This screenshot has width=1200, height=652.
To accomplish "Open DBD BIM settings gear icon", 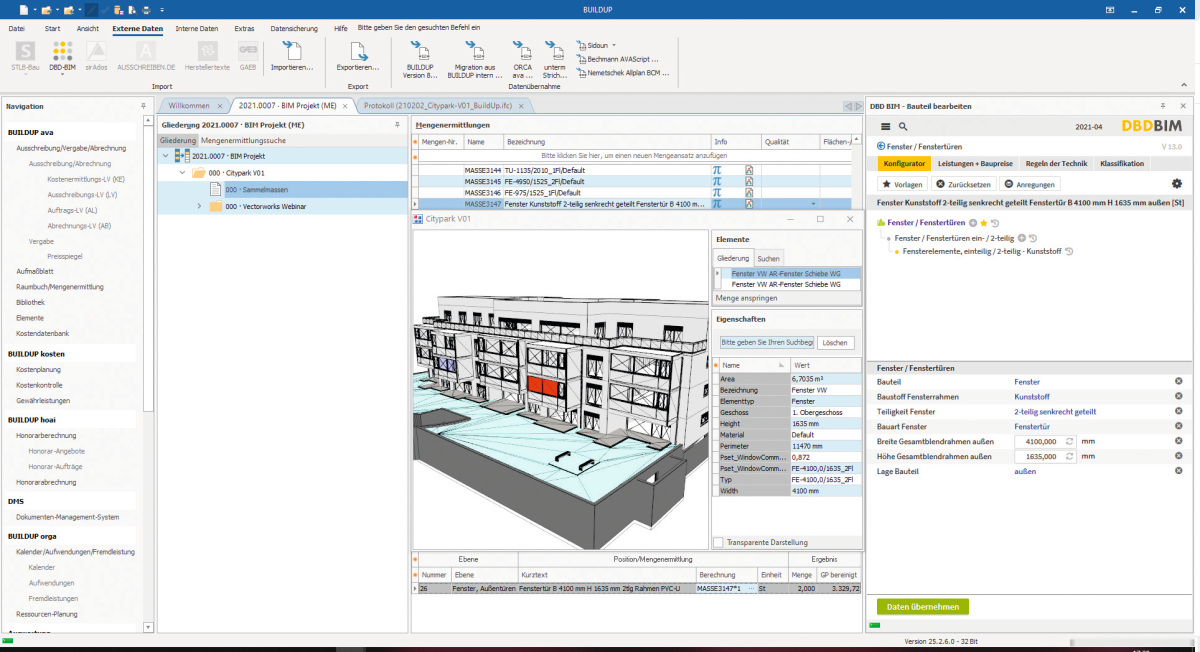I will click(1176, 184).
